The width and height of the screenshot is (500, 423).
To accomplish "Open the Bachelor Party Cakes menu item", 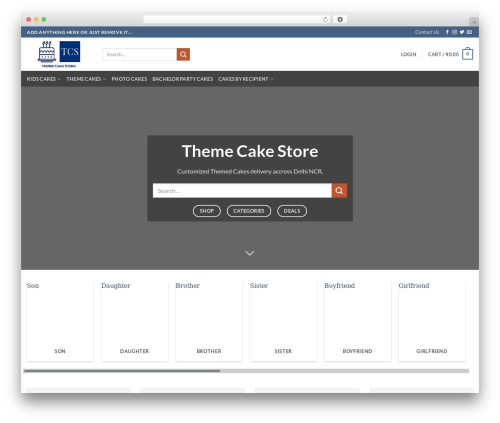I will (x=182, y=79).
